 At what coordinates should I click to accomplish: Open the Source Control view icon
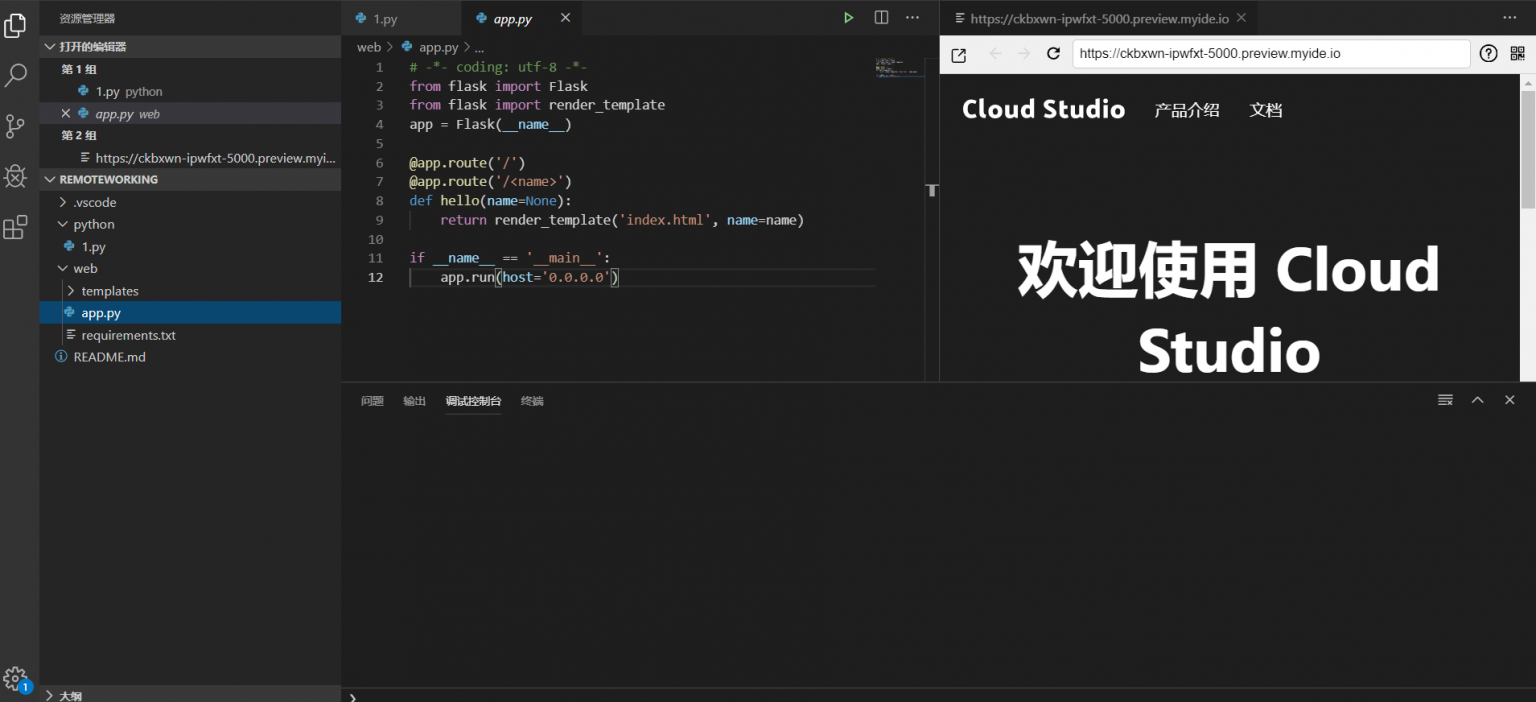[16, 126]
